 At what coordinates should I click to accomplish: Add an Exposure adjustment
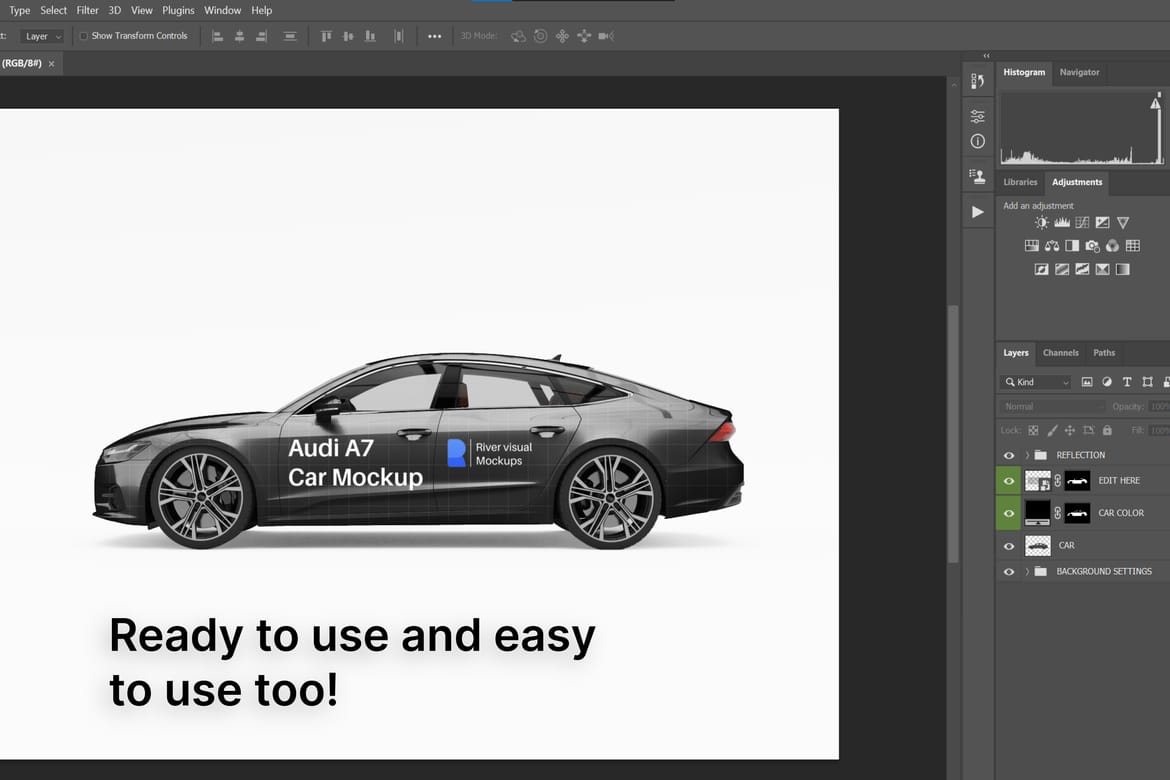[1102, 222]
